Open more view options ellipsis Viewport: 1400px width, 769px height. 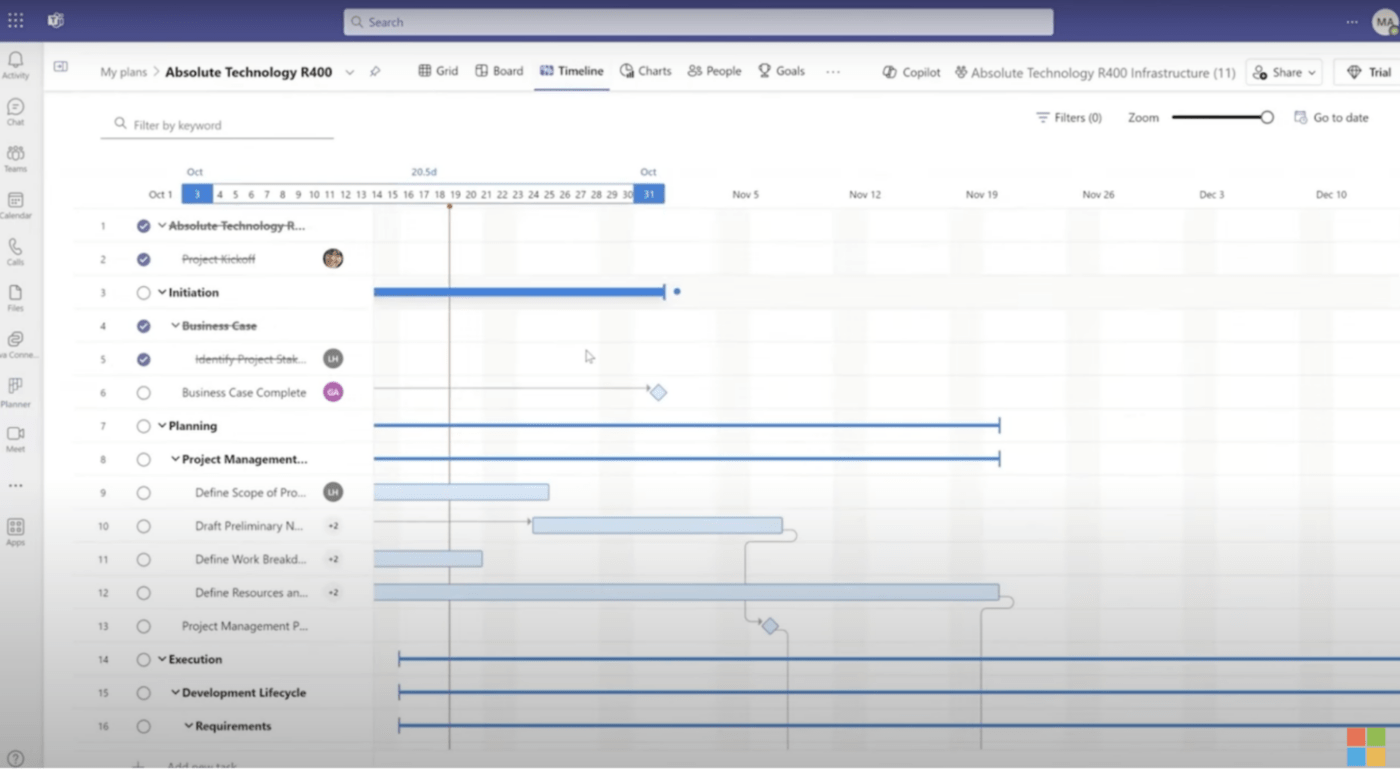[x=833, y=72]
